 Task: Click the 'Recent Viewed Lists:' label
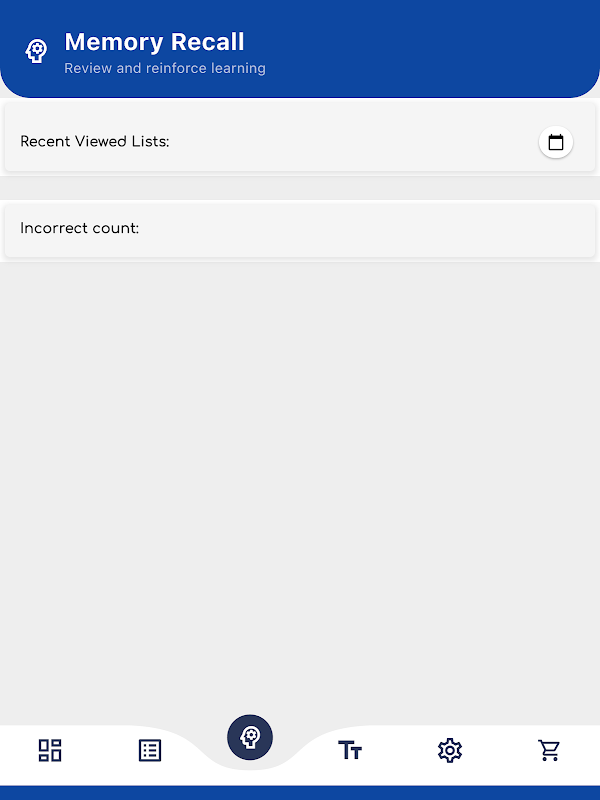(x=94, y=141)
